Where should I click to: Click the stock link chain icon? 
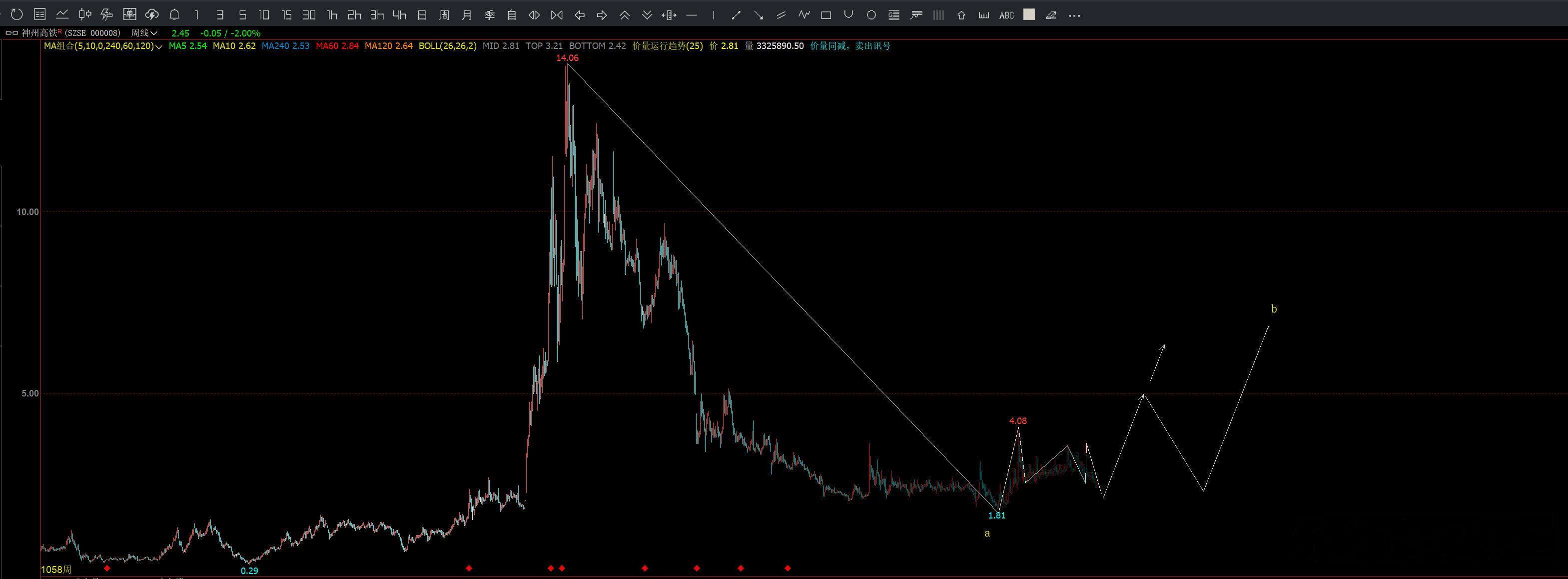coord(11,33)
